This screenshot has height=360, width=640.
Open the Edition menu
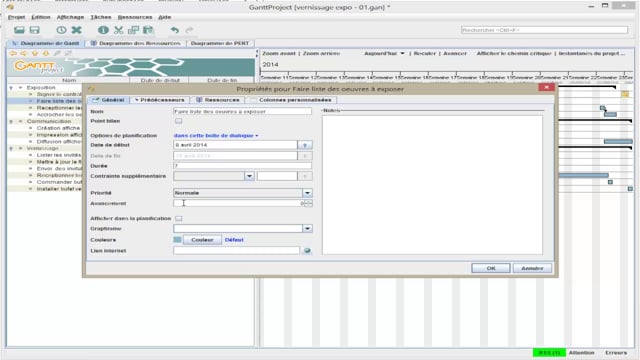tap(41, 17)
